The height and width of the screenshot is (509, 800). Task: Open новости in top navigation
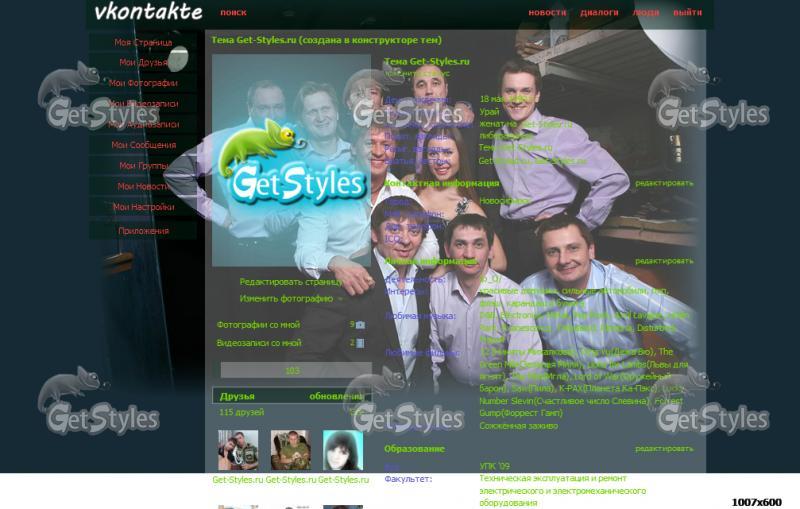547,13
